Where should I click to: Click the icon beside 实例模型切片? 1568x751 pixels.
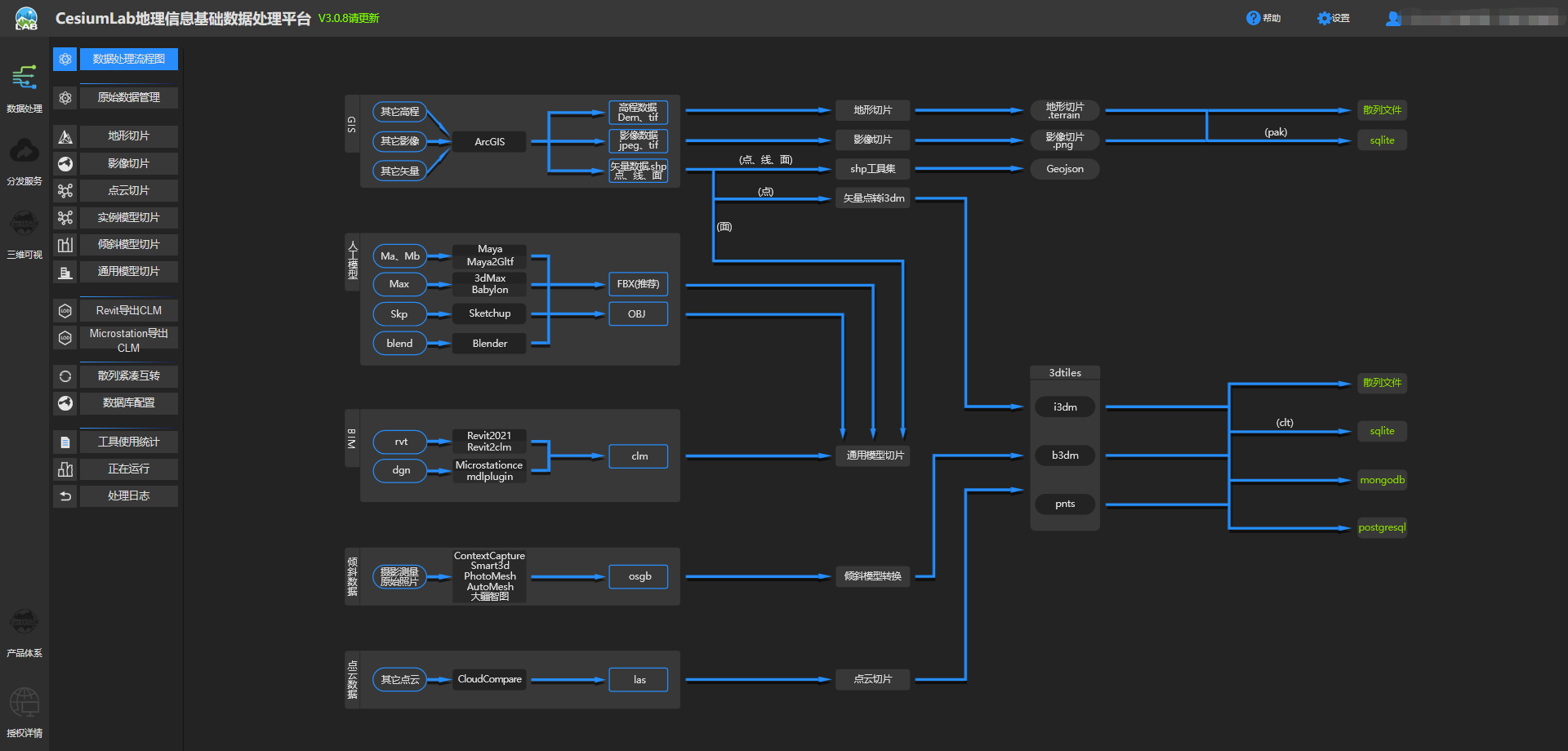point(65,218)
